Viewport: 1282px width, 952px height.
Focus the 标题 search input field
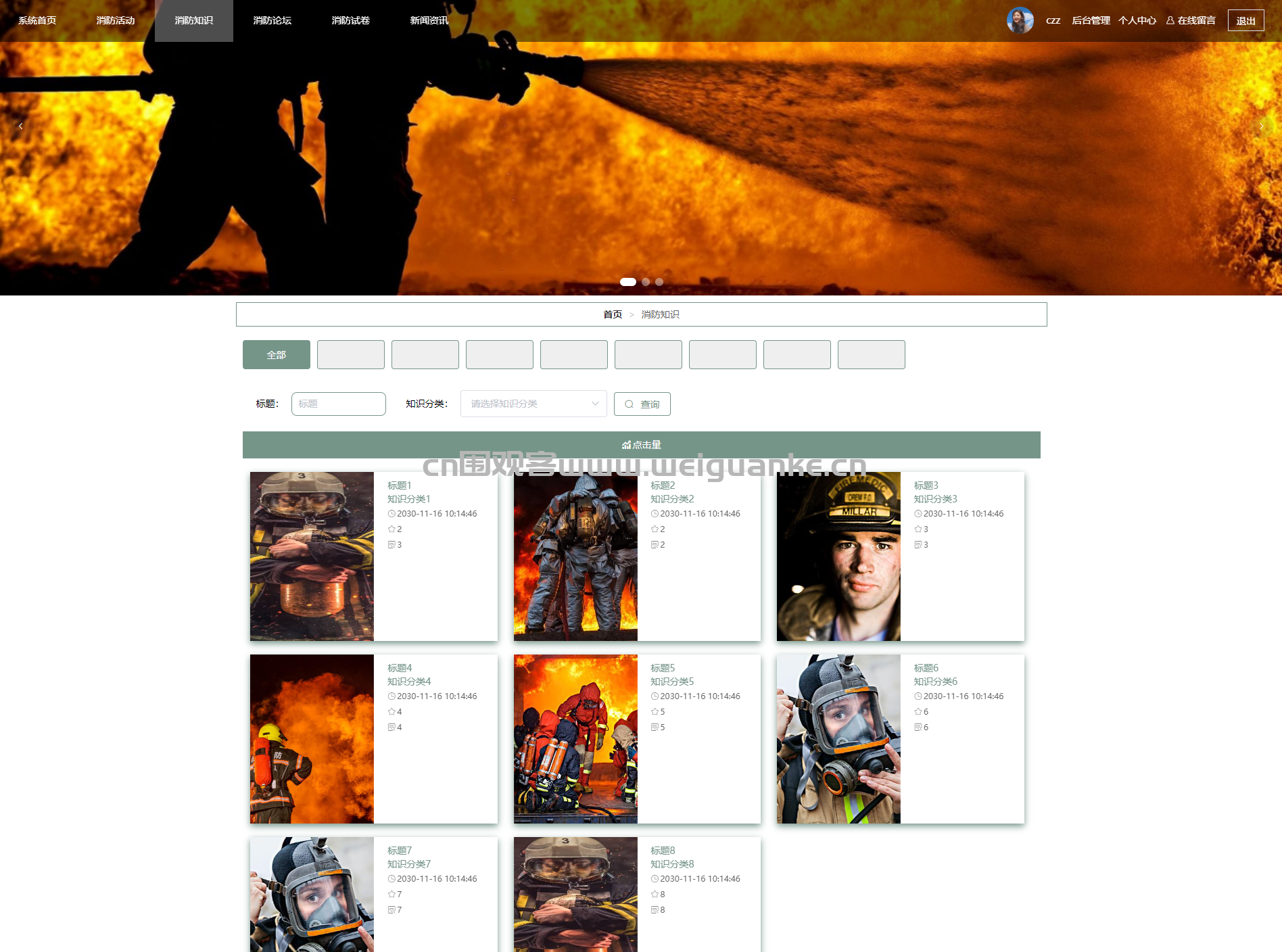tap(339, 404)
